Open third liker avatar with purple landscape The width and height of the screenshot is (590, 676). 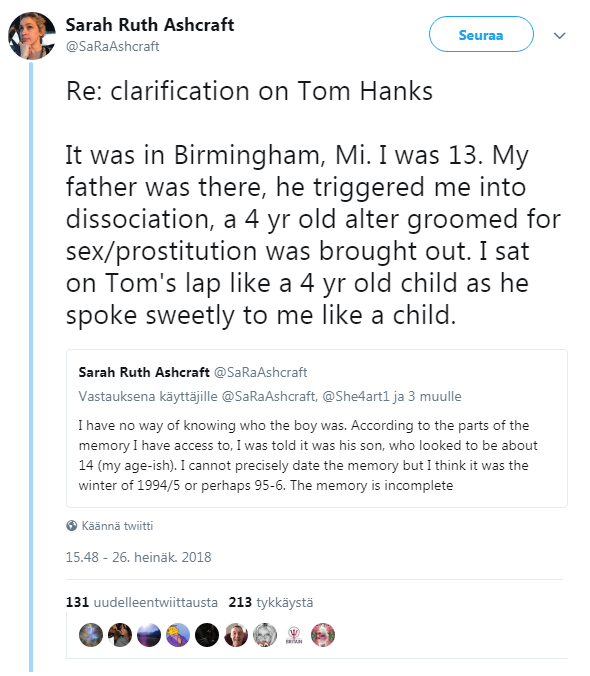149,635
